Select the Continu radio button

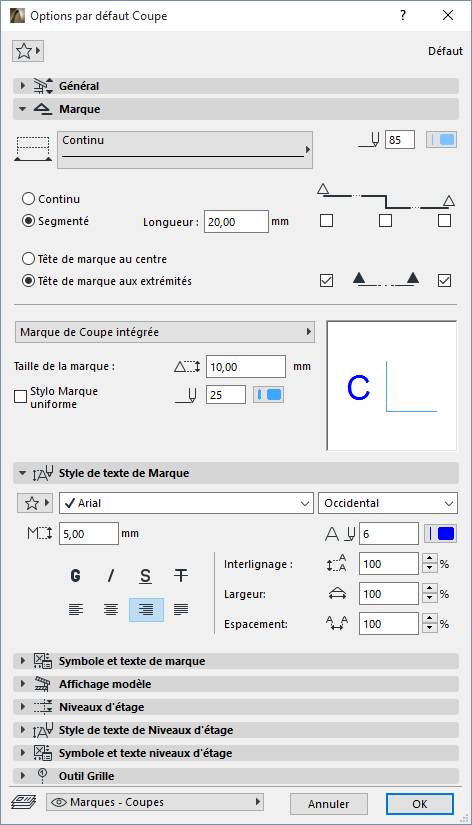click(x=28, y=199)
